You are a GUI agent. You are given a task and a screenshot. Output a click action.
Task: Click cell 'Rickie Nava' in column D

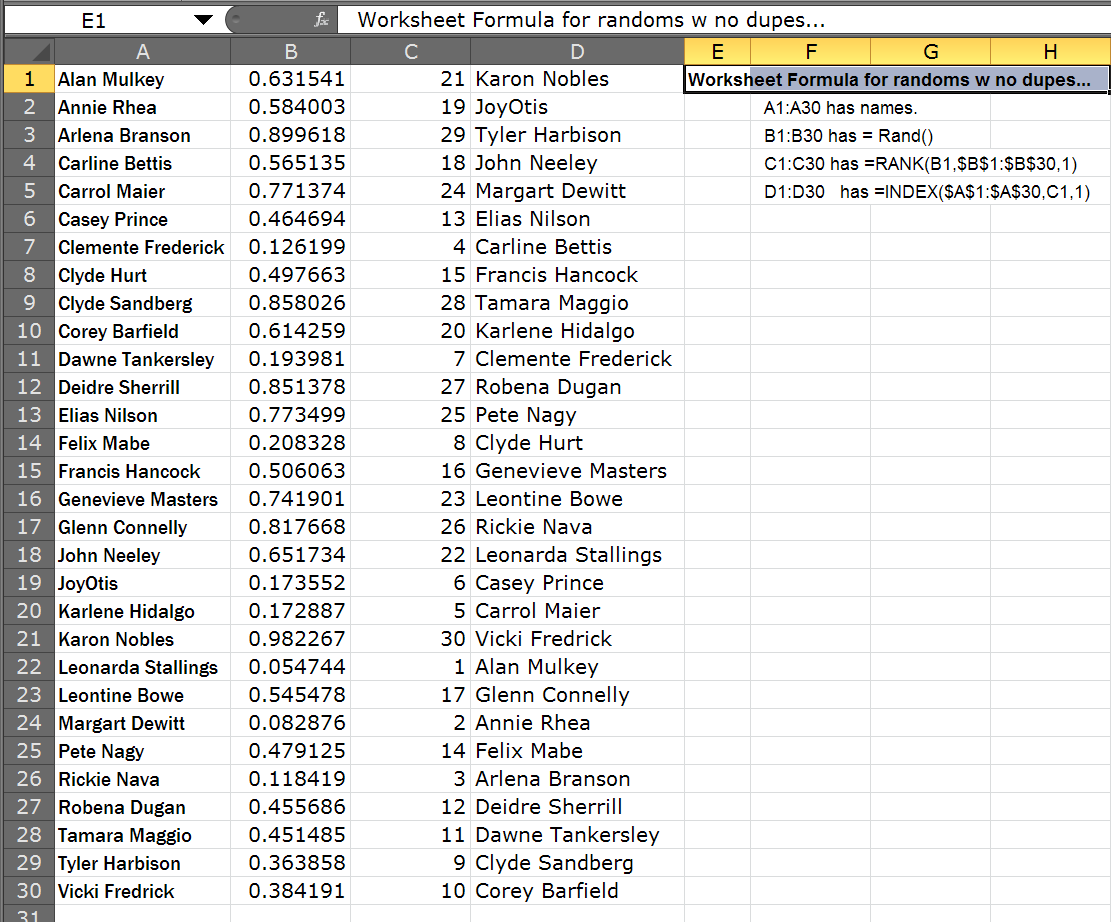pos(577,527)
